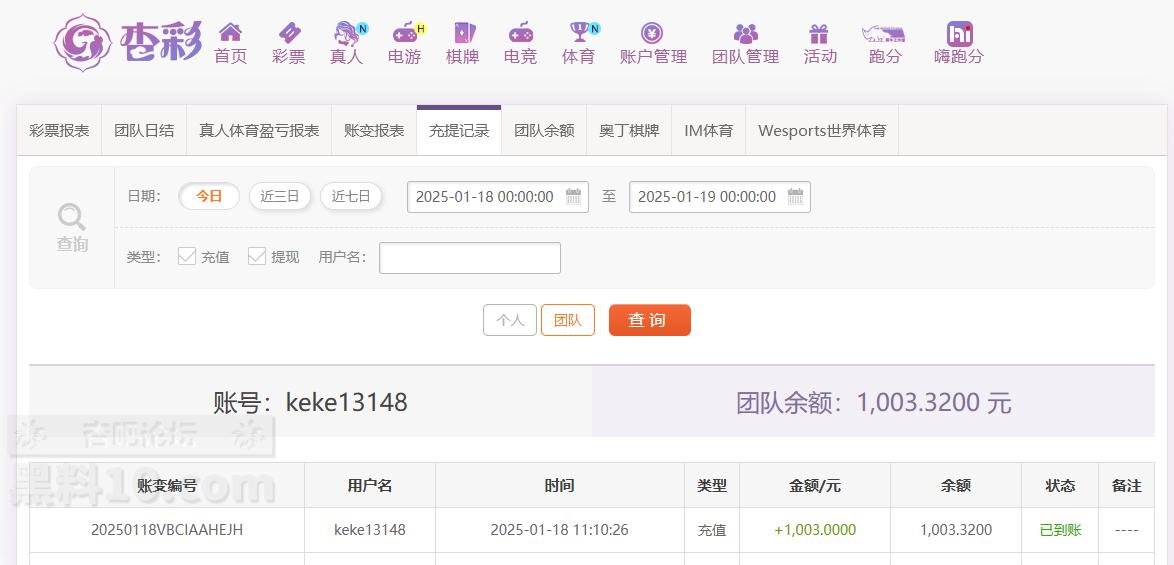Click the 备注 column header
1174x565 pixels.
[1127, 486]
